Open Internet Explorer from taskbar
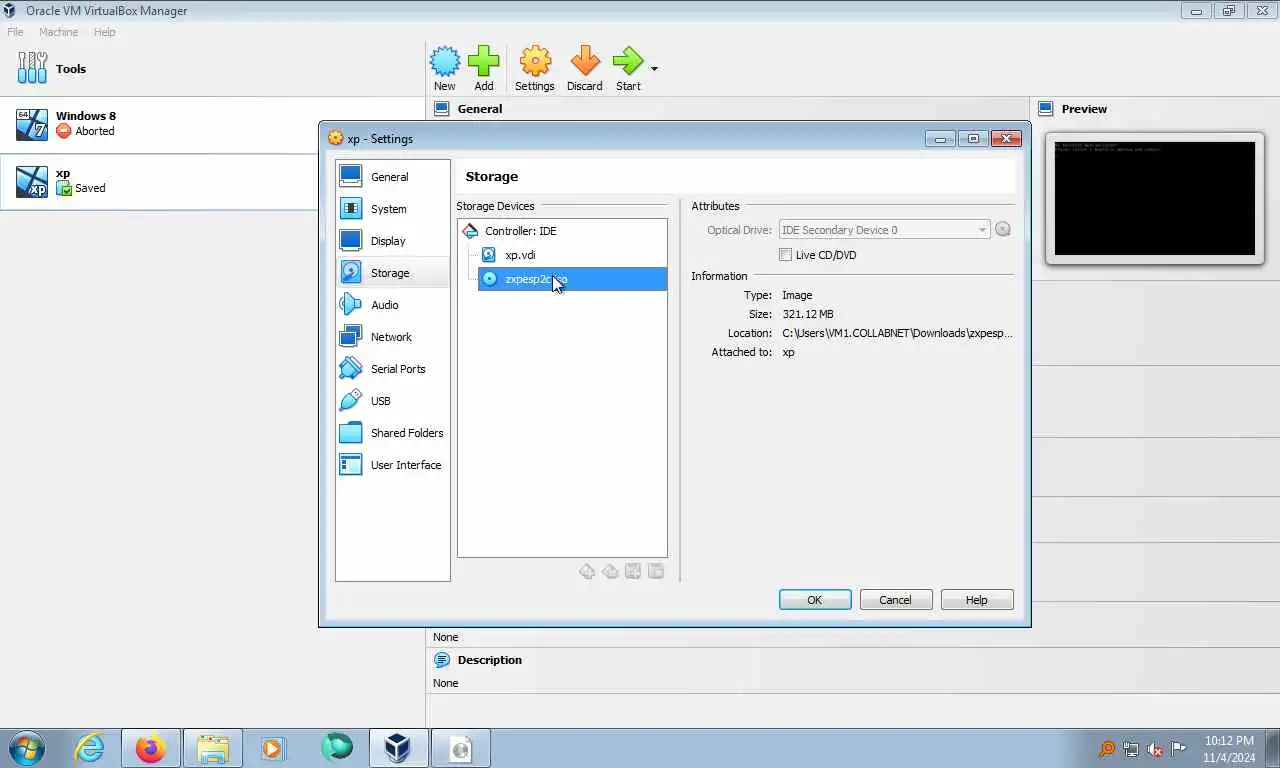Screen dimensions: 1280x768 (89, 748)
